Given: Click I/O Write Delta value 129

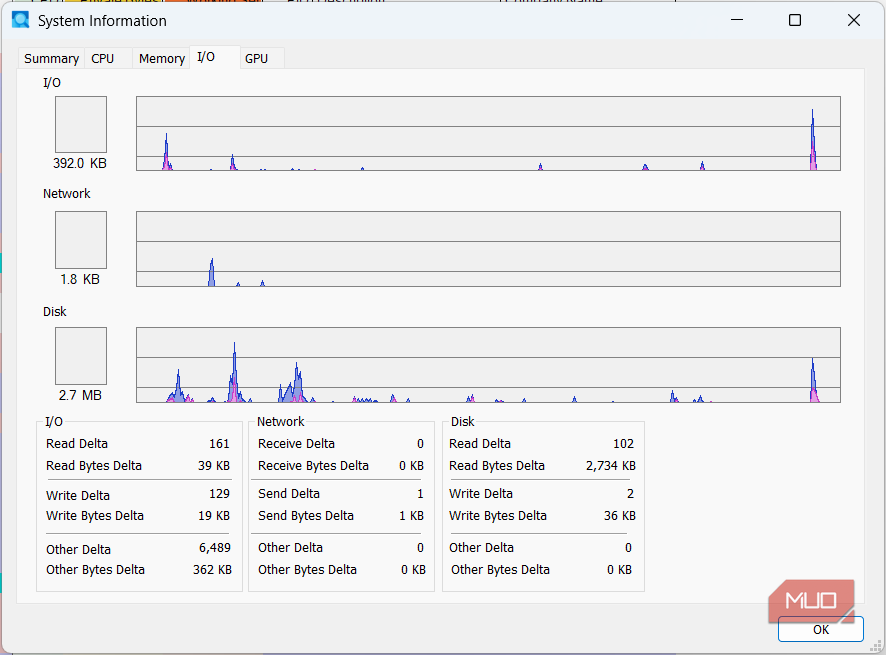Looking at the screenshot, I should (x=219, y=494).
